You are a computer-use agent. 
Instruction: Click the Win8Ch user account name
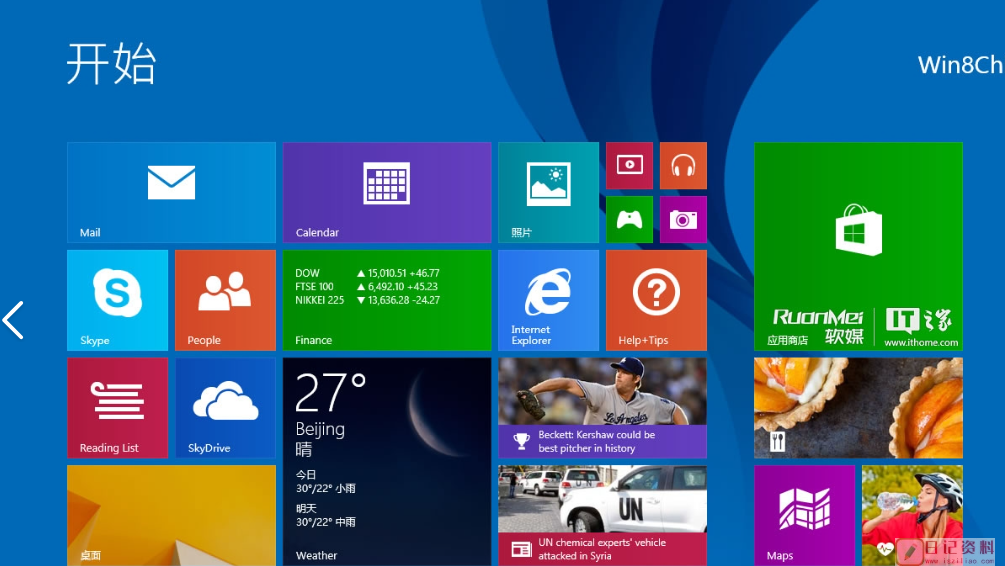tap(961, 65)
